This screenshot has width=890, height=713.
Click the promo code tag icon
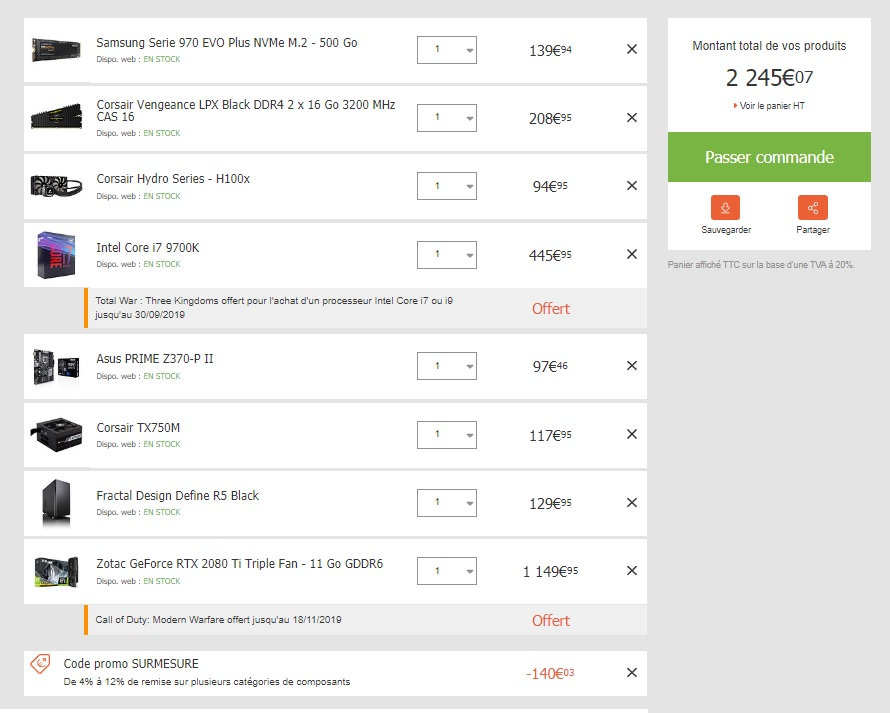40,664
